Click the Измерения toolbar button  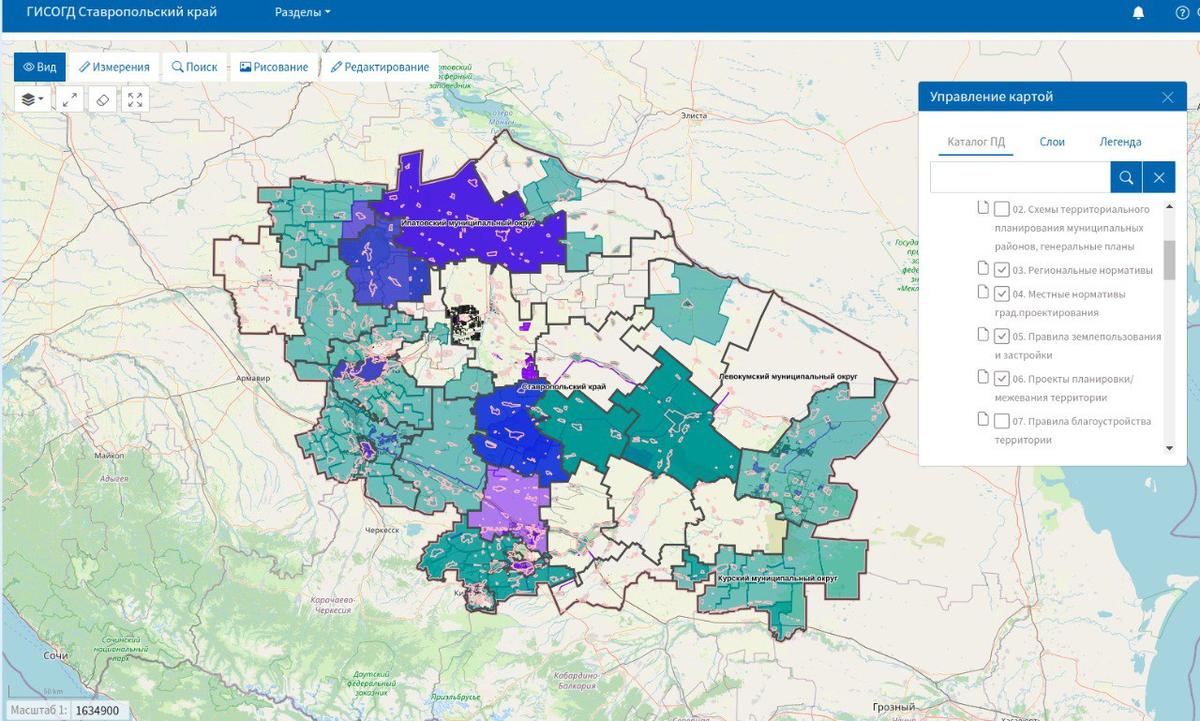tap(114, 67)
